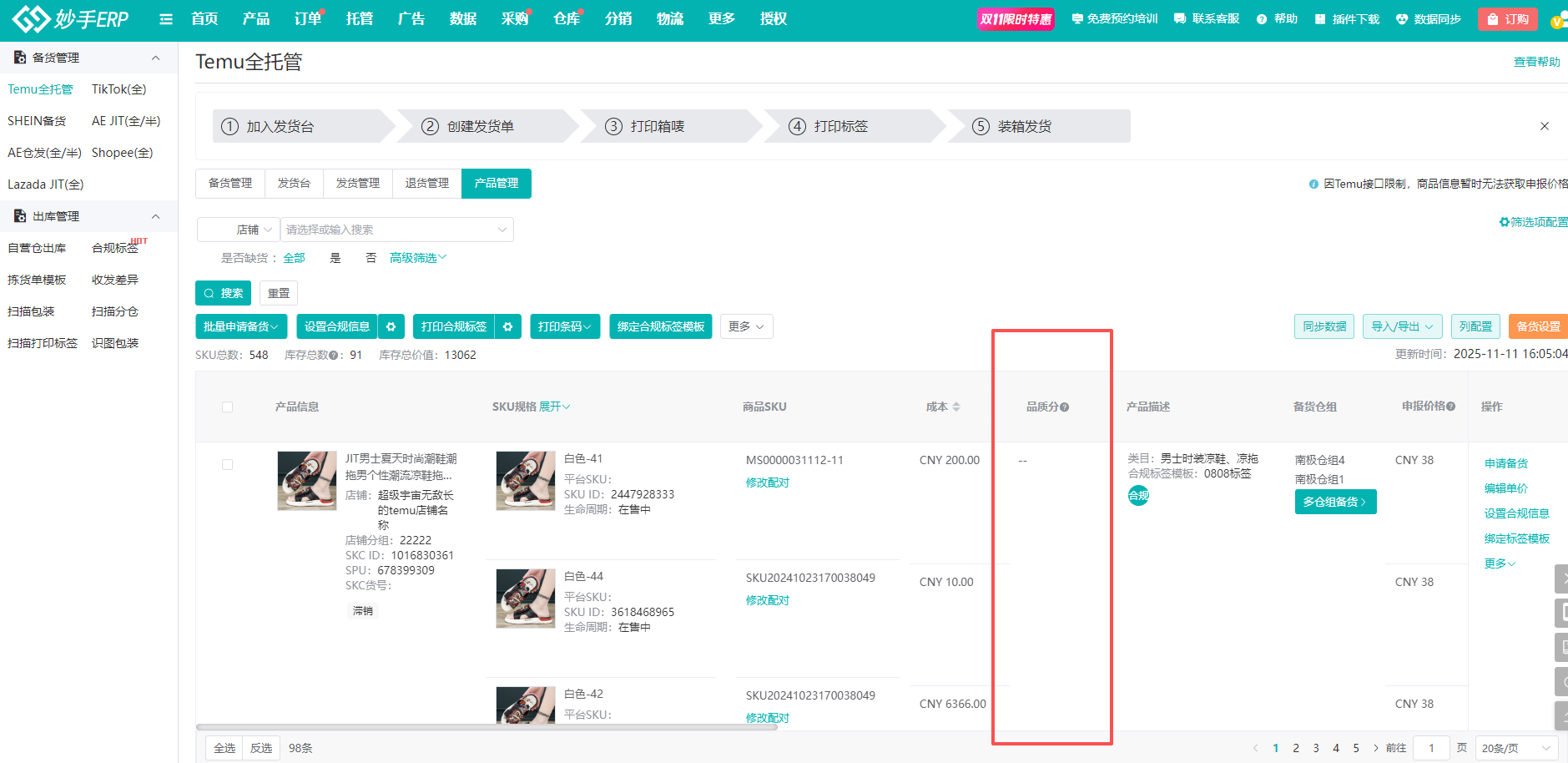Image resolution: width=1568 pixels, height=763 pixels.
Task: Go to previous page arrow in pagination
Action: pyautogui.click(x=1255, y=748)
